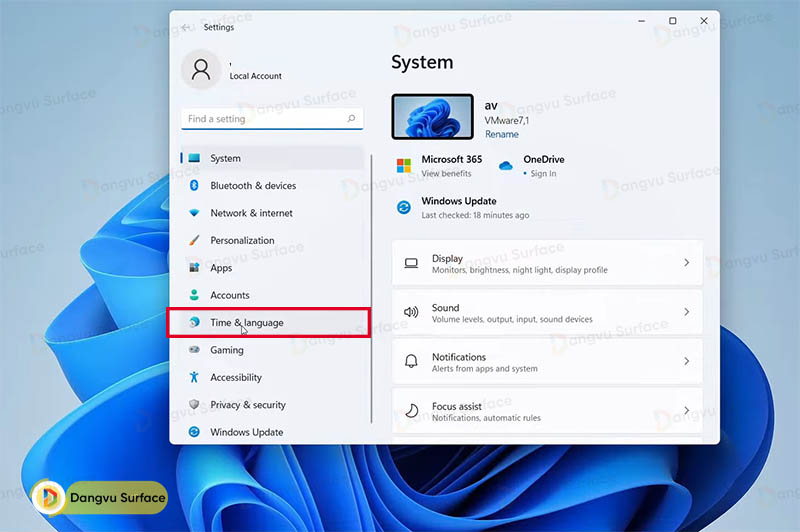Select Apps in the sidebar
Image resolution: width=800 pixels, height=532 pixels.
click(272, 268)
